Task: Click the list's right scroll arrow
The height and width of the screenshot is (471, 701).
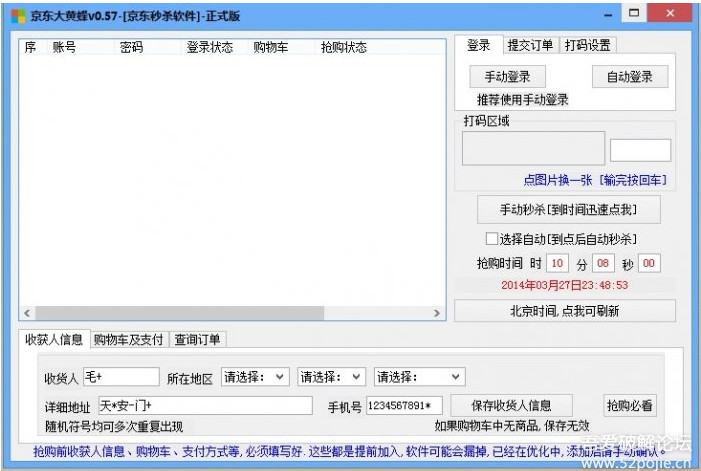Action: point(437,313)
